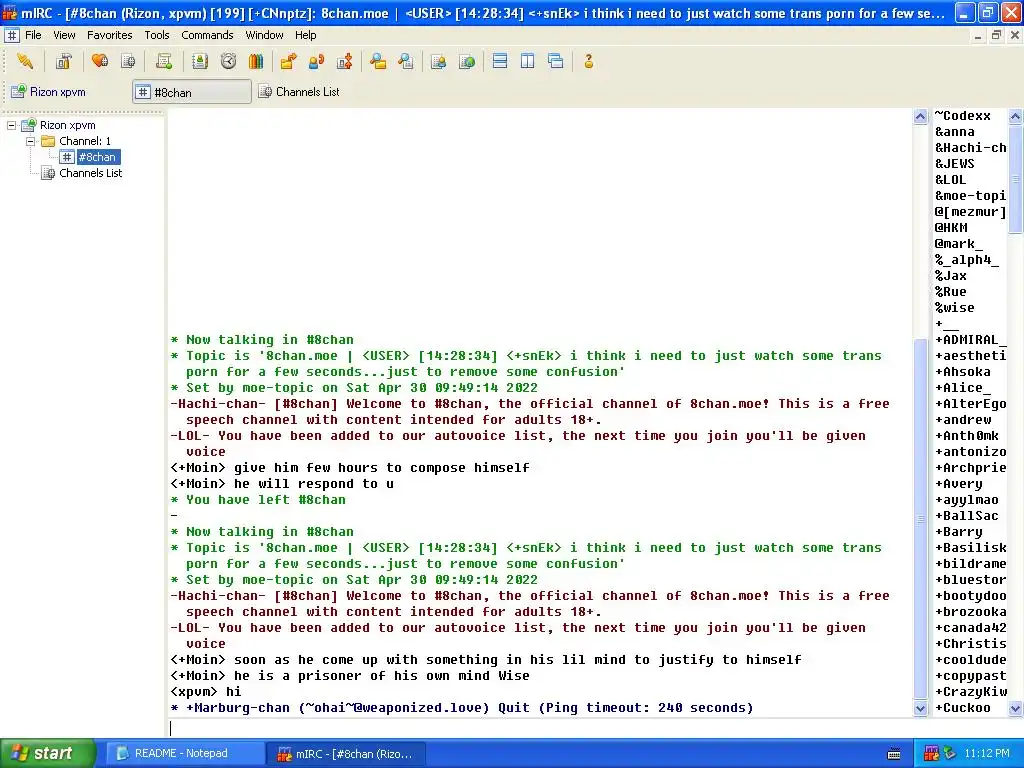Cascade windows using toolbar icon
The height and width of the screenshot is (768, 1024).
point(556,61)
